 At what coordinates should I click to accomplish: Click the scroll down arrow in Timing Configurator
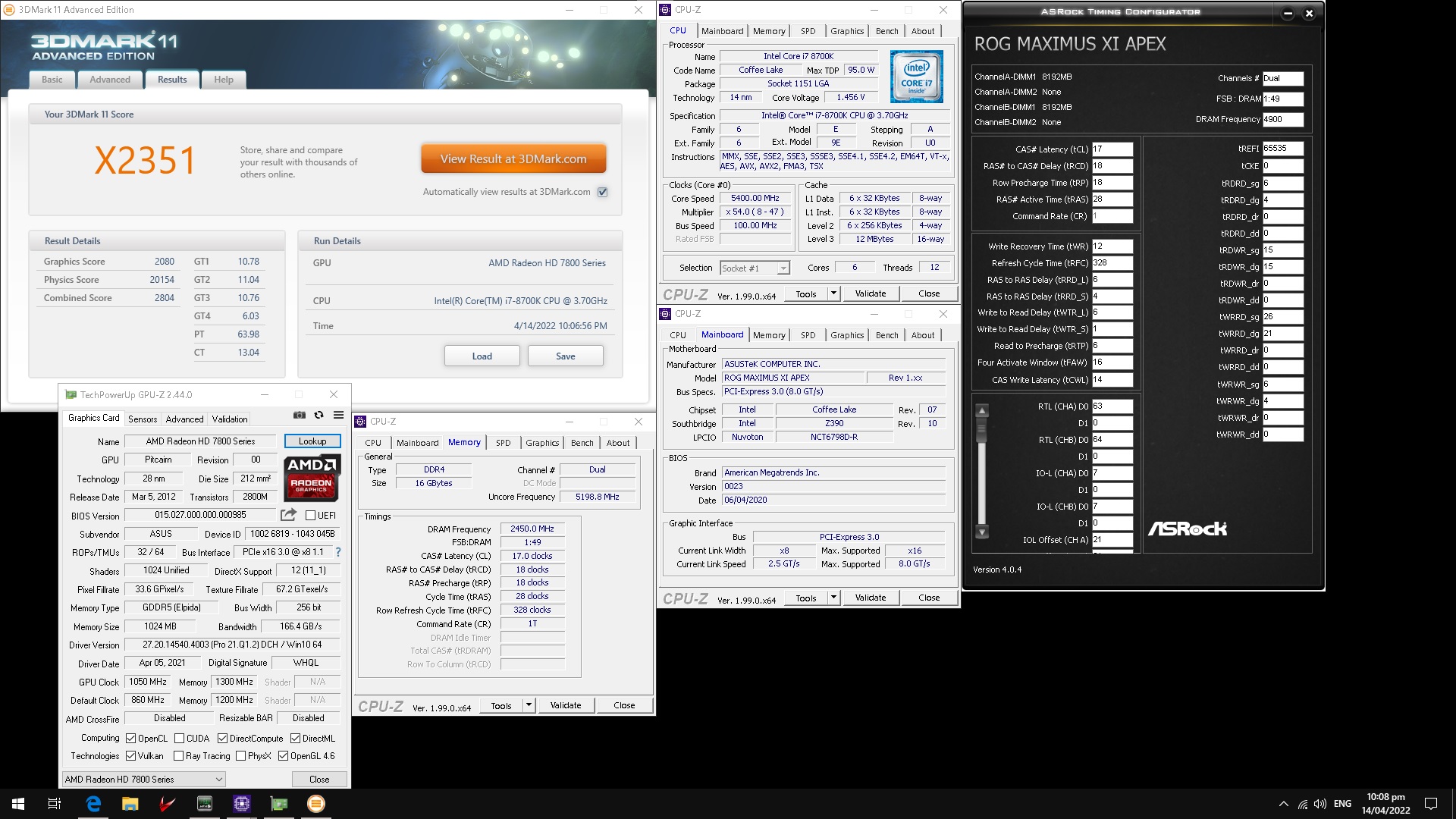point(982,532)
